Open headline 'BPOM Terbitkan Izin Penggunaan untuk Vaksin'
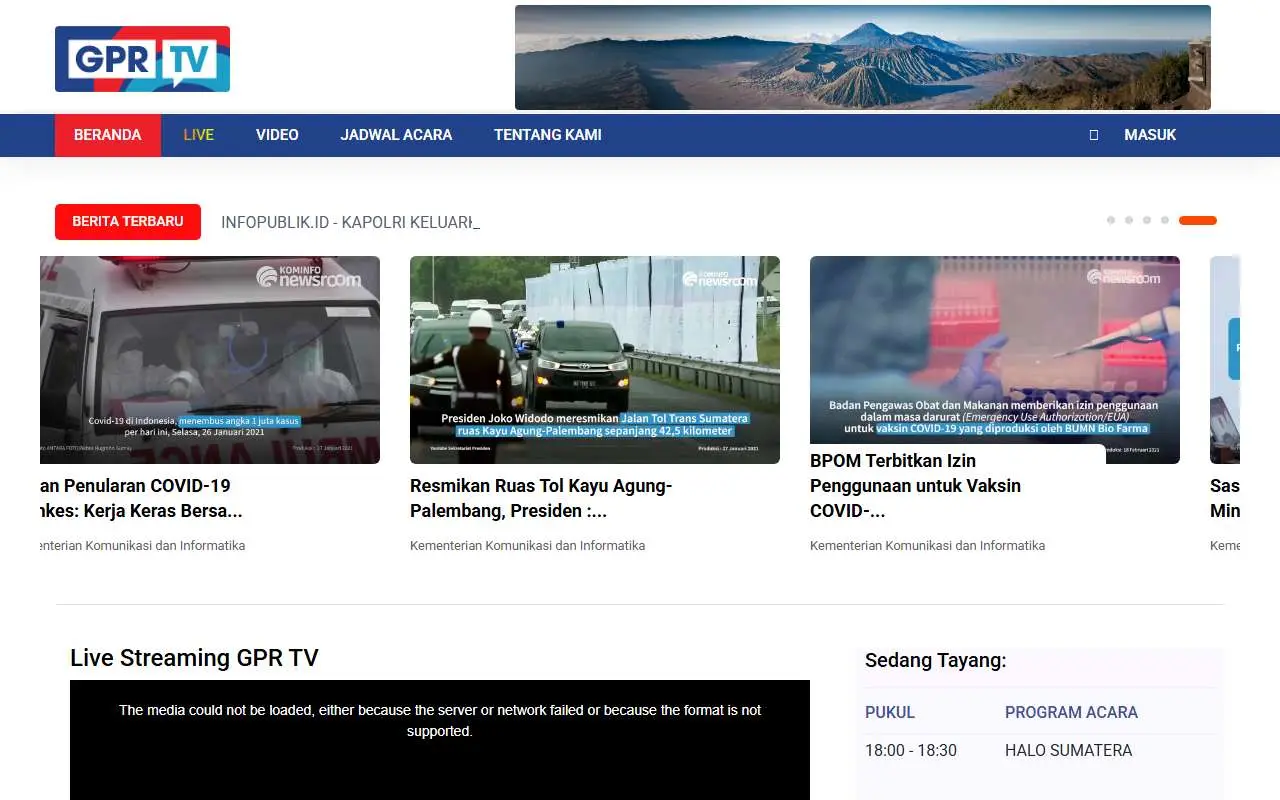1280x800 pixels. pyautogui.click(x=915, y=486)
